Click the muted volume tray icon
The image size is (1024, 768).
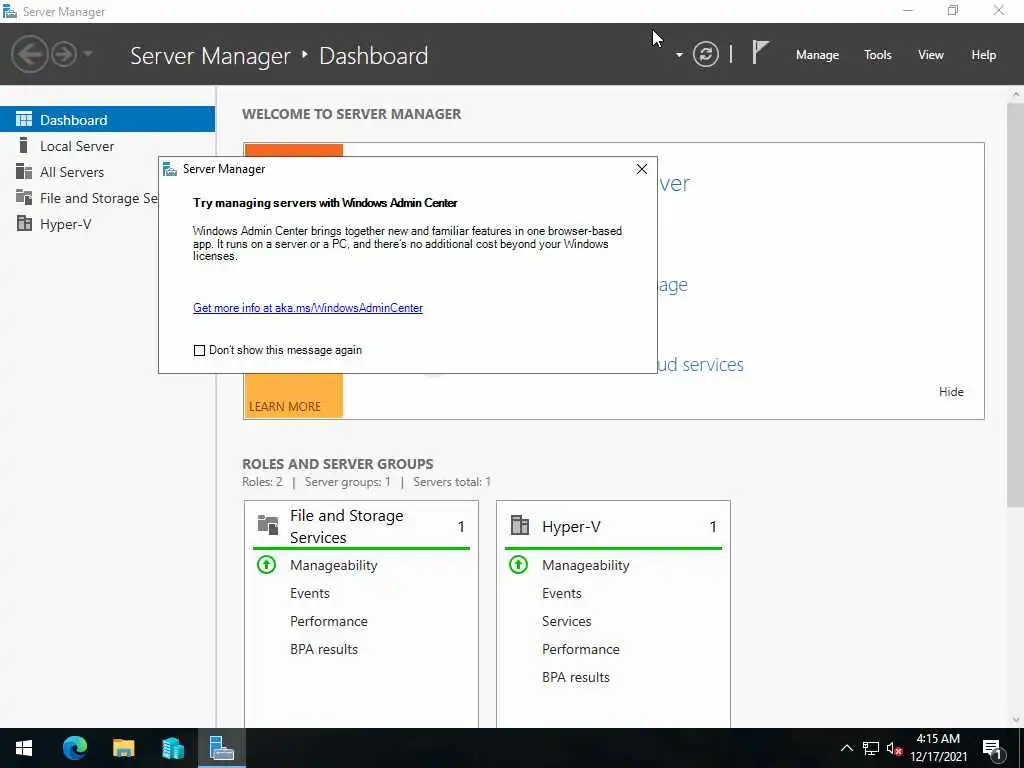[x=894, y=748]
